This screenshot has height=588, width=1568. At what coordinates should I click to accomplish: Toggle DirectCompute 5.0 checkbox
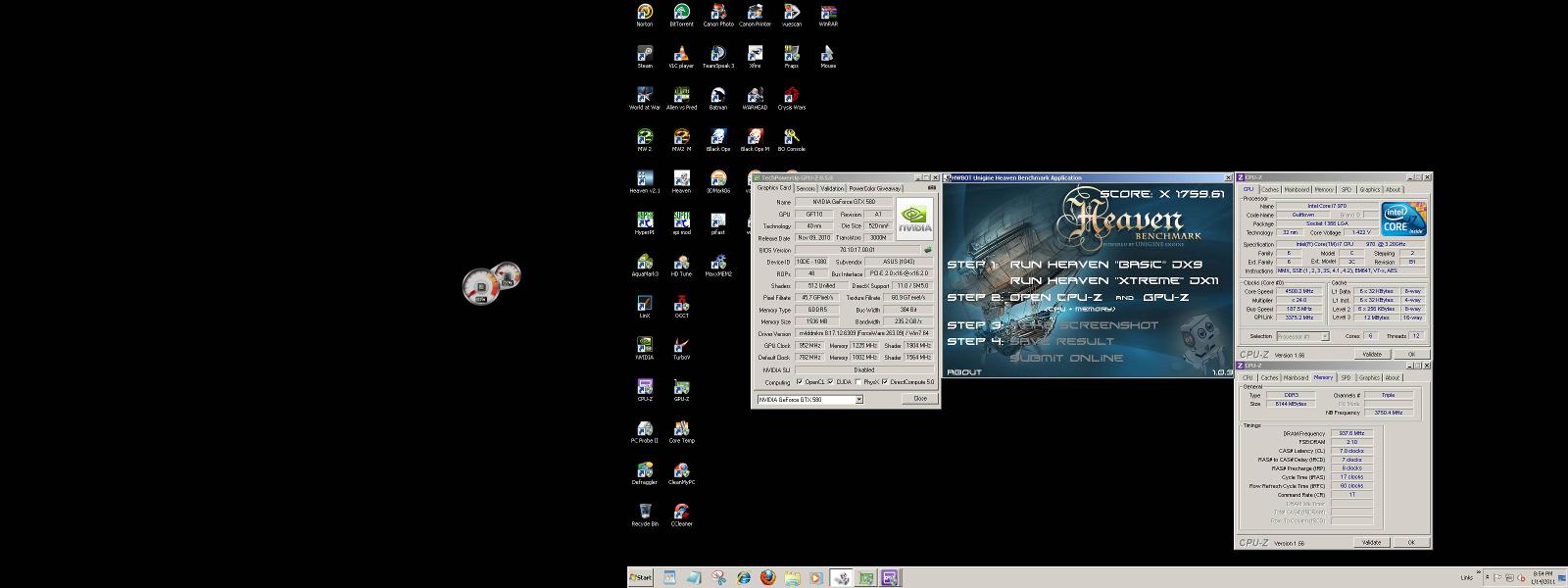coord(885,382)
